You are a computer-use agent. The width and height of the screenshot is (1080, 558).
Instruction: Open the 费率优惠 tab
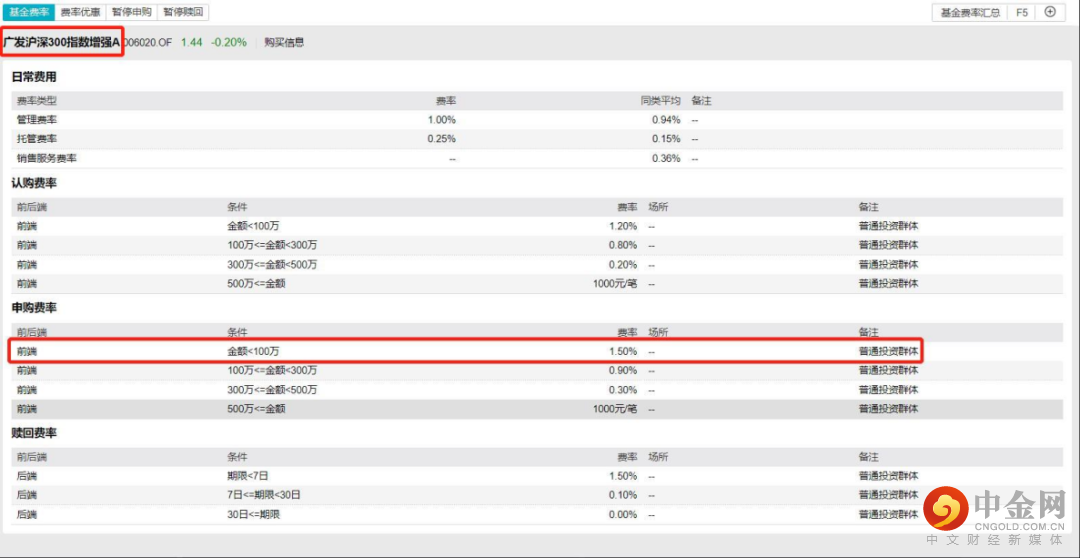(x=80, y=12)
